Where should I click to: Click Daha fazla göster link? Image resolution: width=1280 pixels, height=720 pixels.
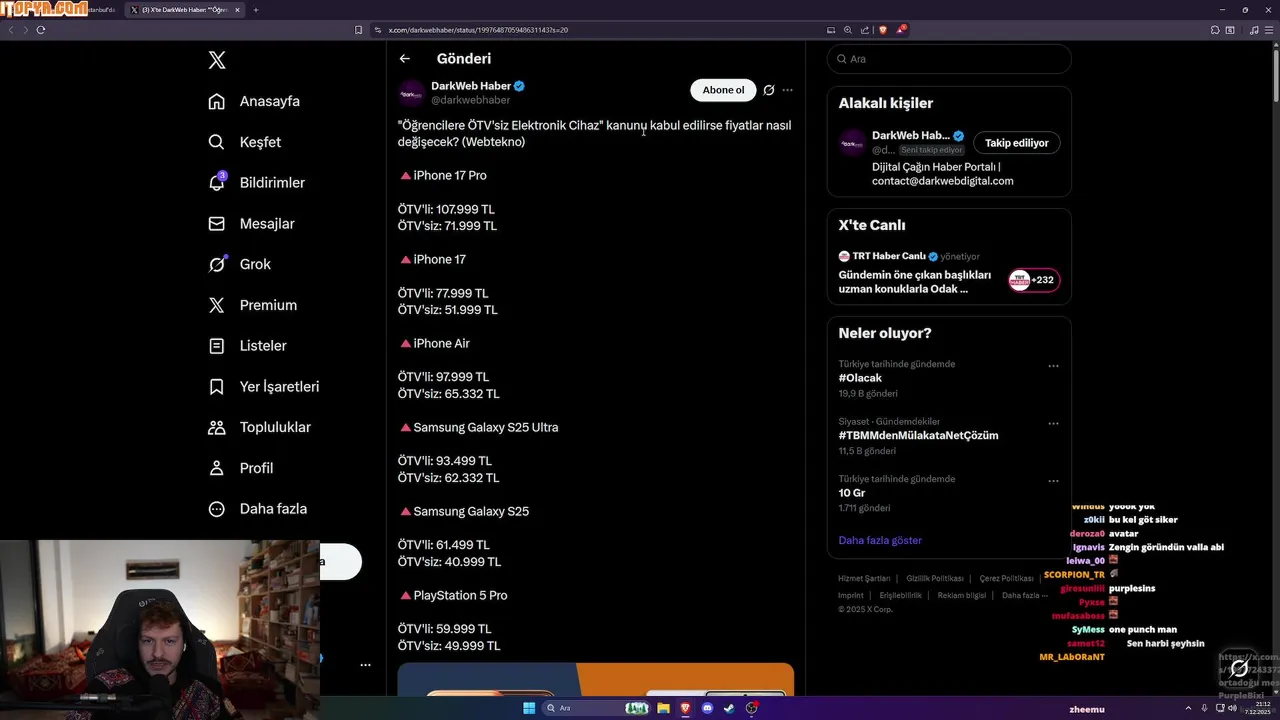click(x=880, y=540)
